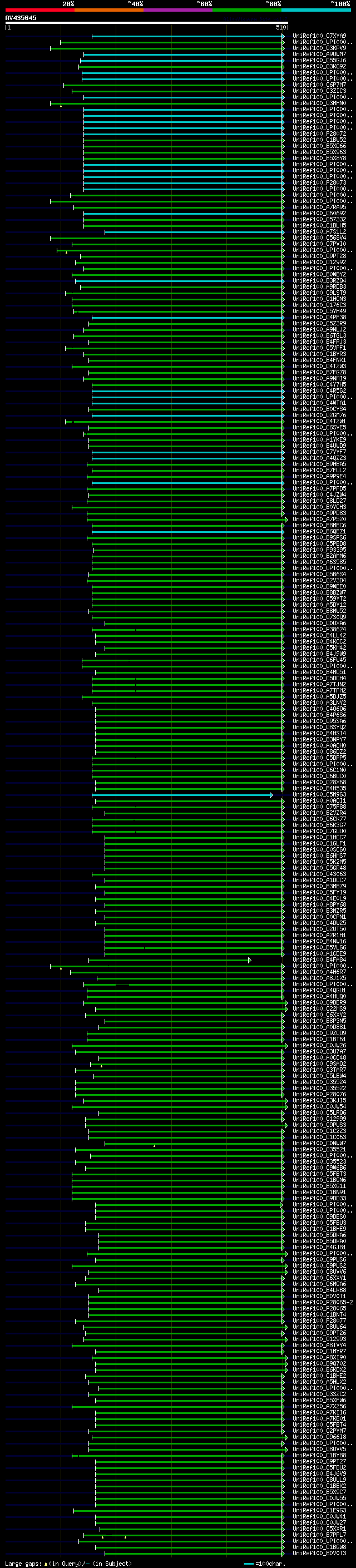Viewport: 356px width, 1568px height.
Task: Select the UniRef100_O43063 label
Action: point(319,874)
